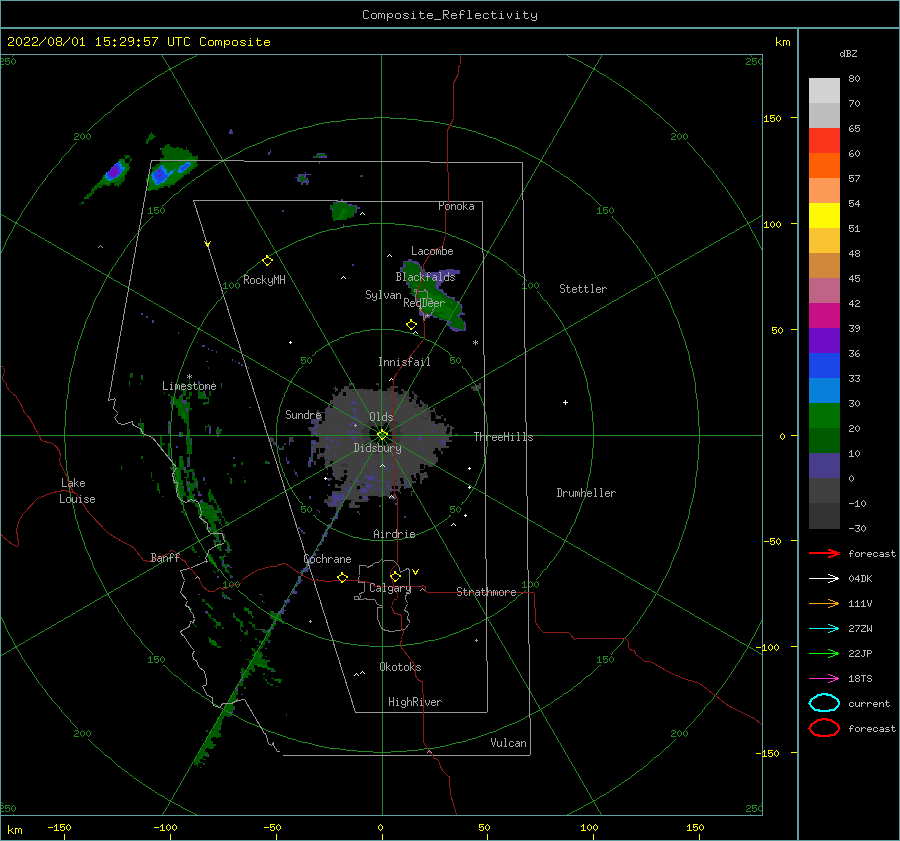Click the HighRiver town label

click(415, 702)
